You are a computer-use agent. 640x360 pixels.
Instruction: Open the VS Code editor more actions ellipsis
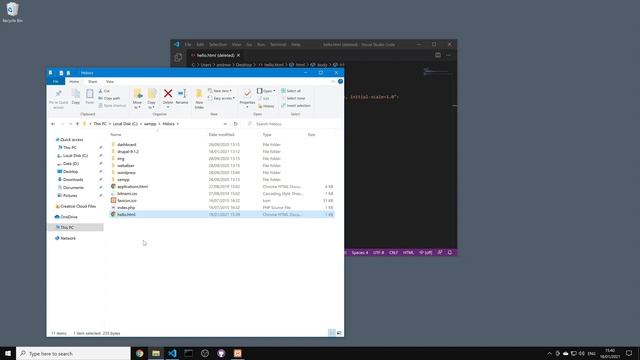[x=449, y=55]
